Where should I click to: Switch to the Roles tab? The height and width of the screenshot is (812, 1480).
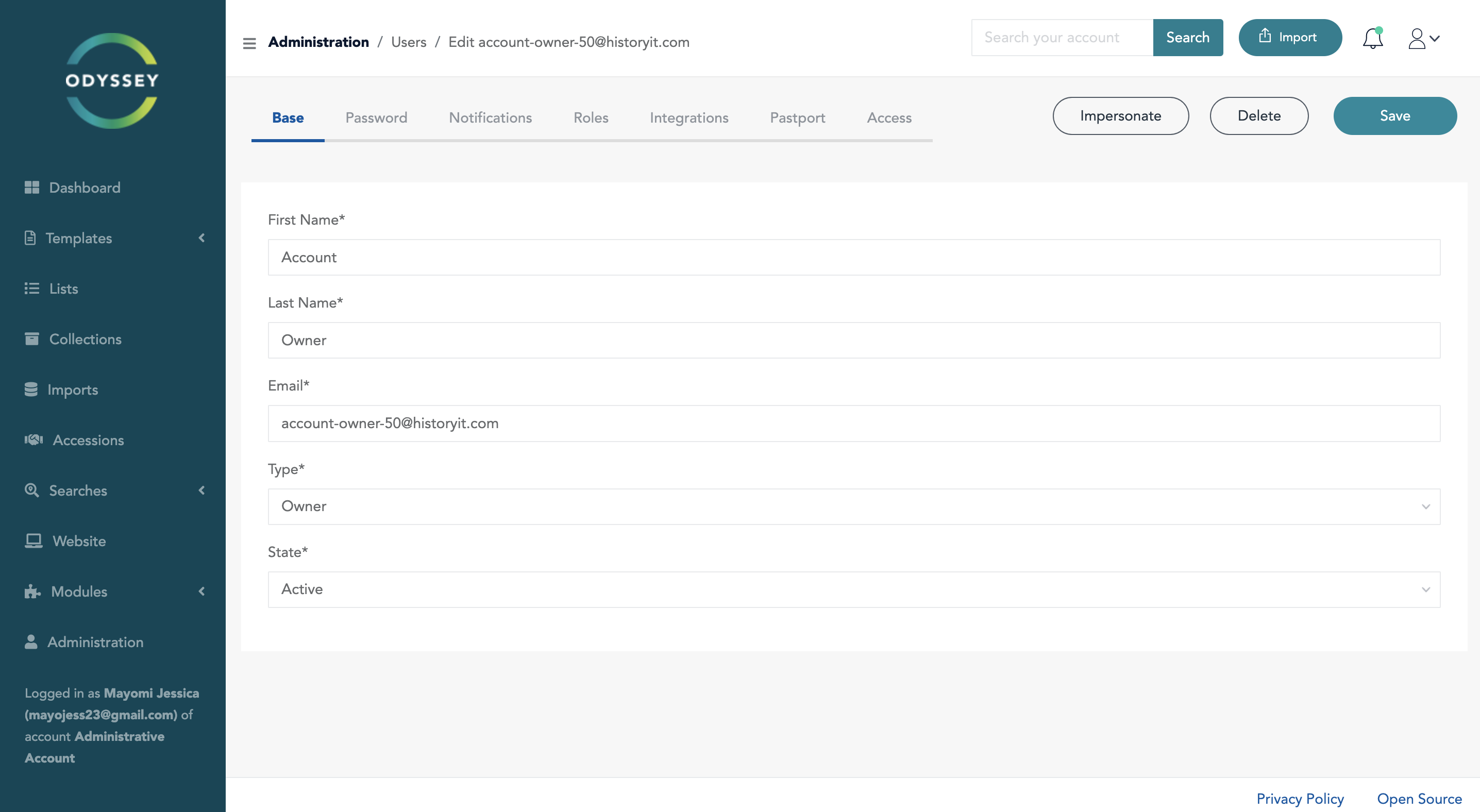pyautogui.click(x=590, y=117)
